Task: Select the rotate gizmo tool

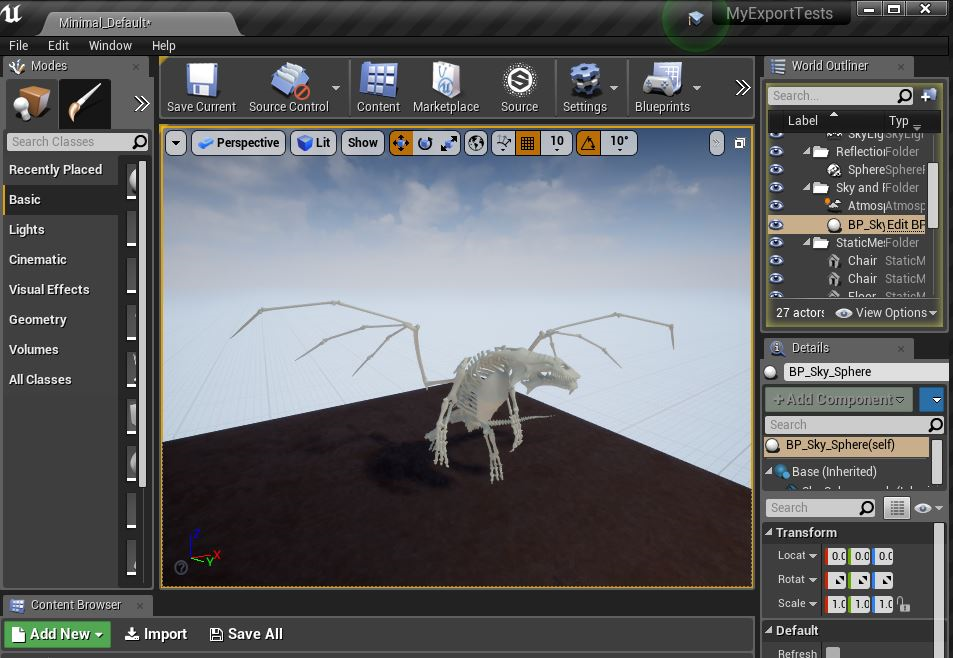Action: (x=425, y=143)
